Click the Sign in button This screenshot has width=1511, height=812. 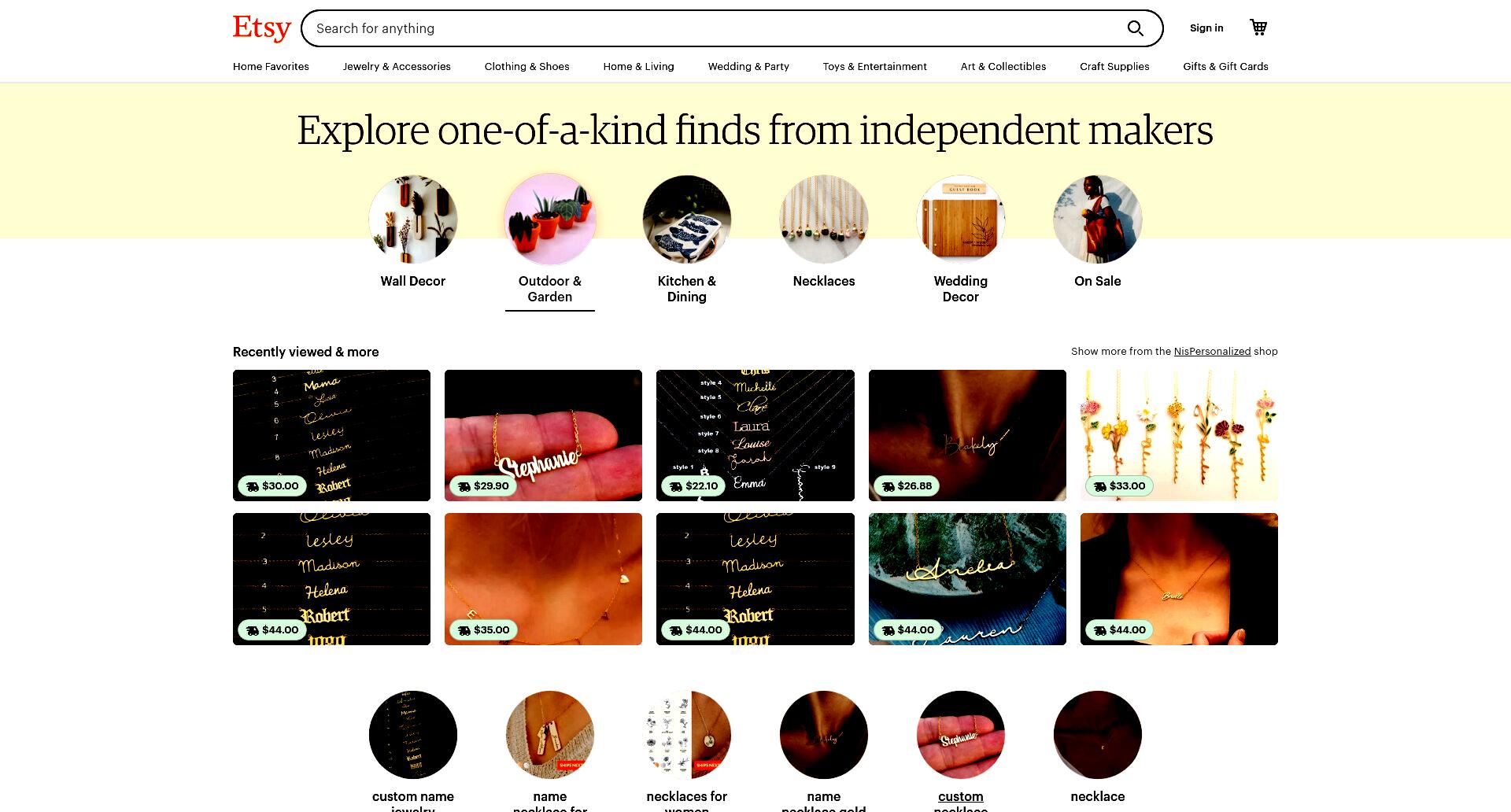[1206, 28]
